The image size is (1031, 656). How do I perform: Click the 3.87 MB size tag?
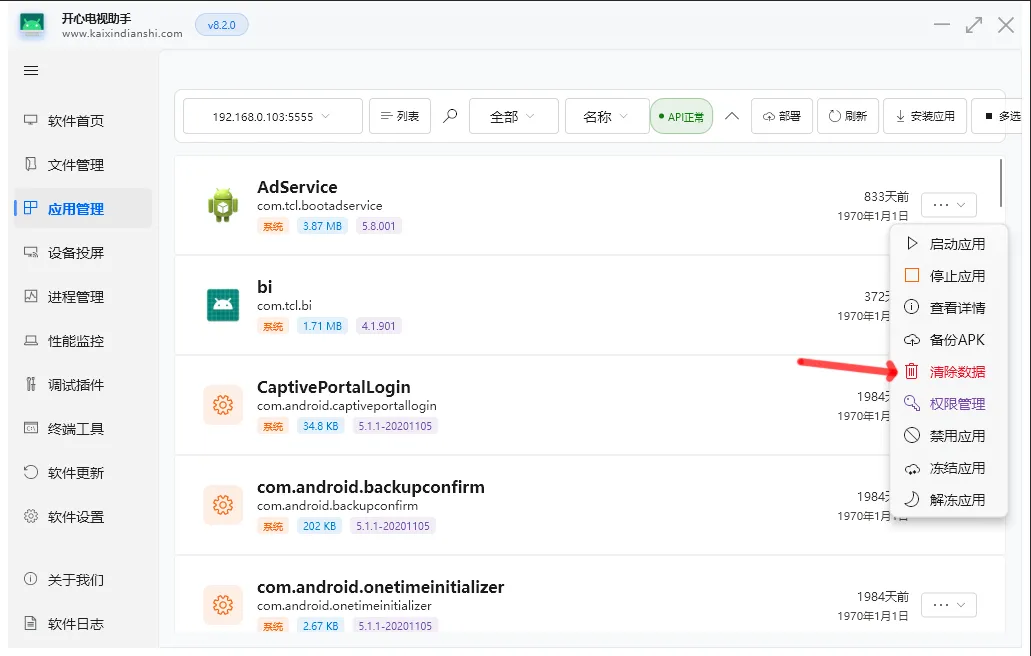(x=322, y=226)
